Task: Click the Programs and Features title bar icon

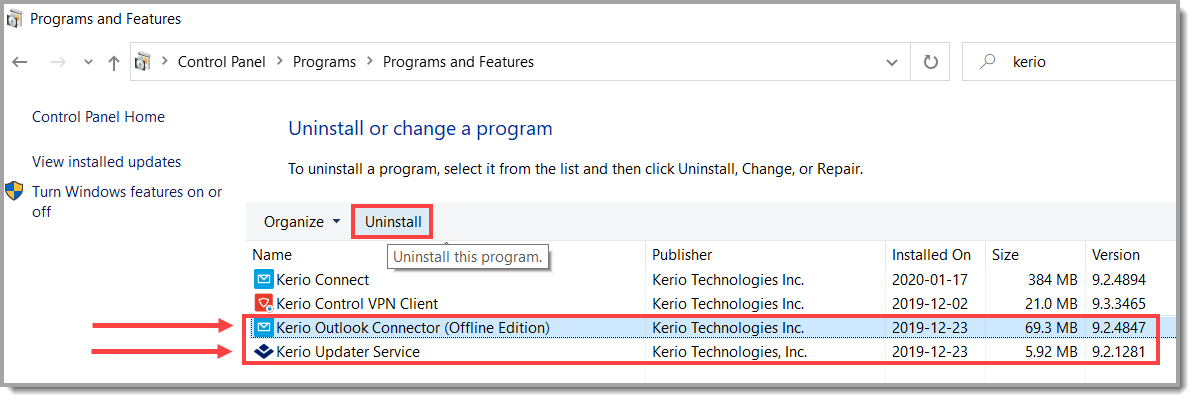Action: [x=14, y=18]
